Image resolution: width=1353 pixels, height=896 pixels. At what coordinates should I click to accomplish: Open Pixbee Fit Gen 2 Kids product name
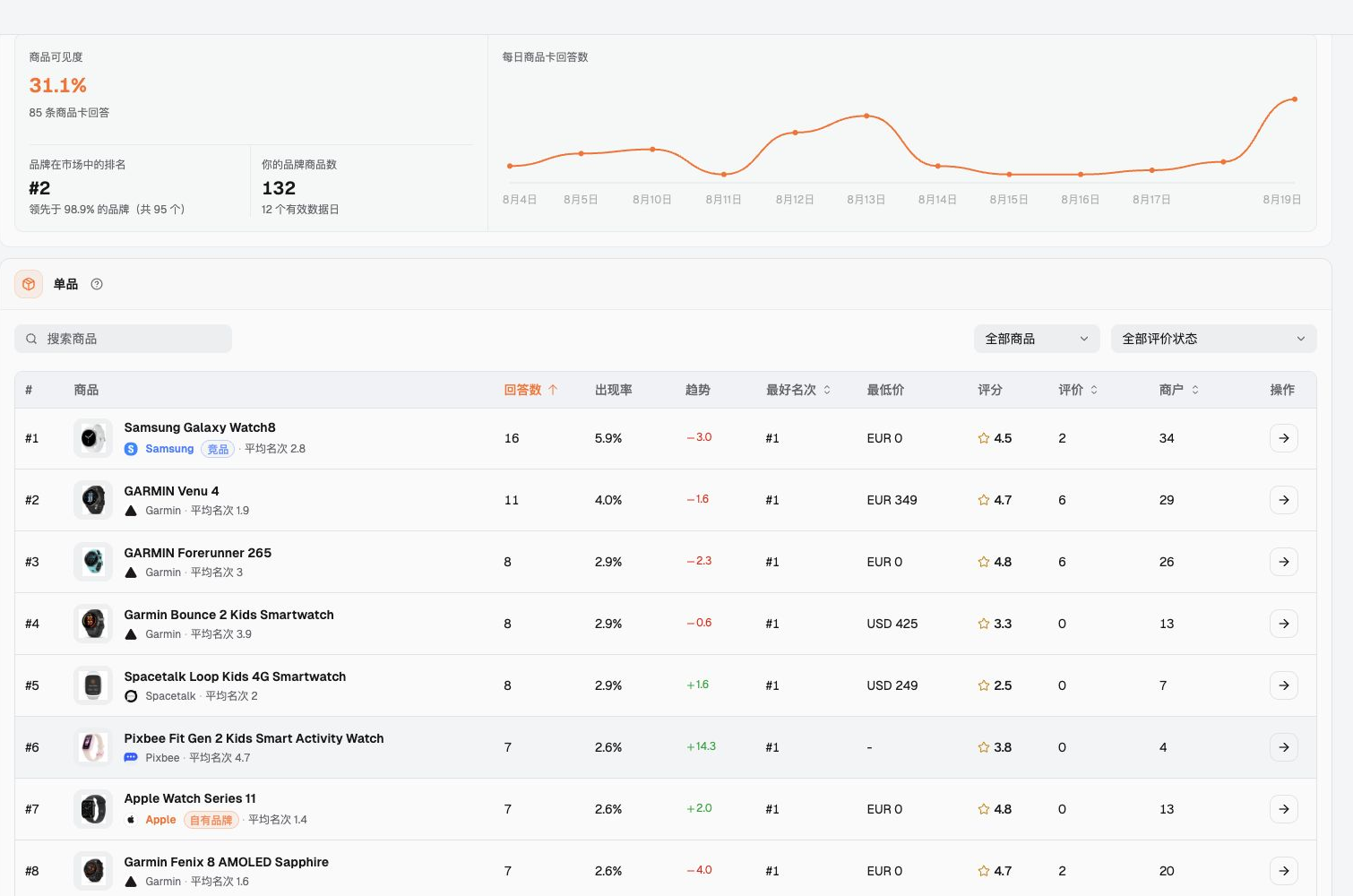(x=254, y=738)
